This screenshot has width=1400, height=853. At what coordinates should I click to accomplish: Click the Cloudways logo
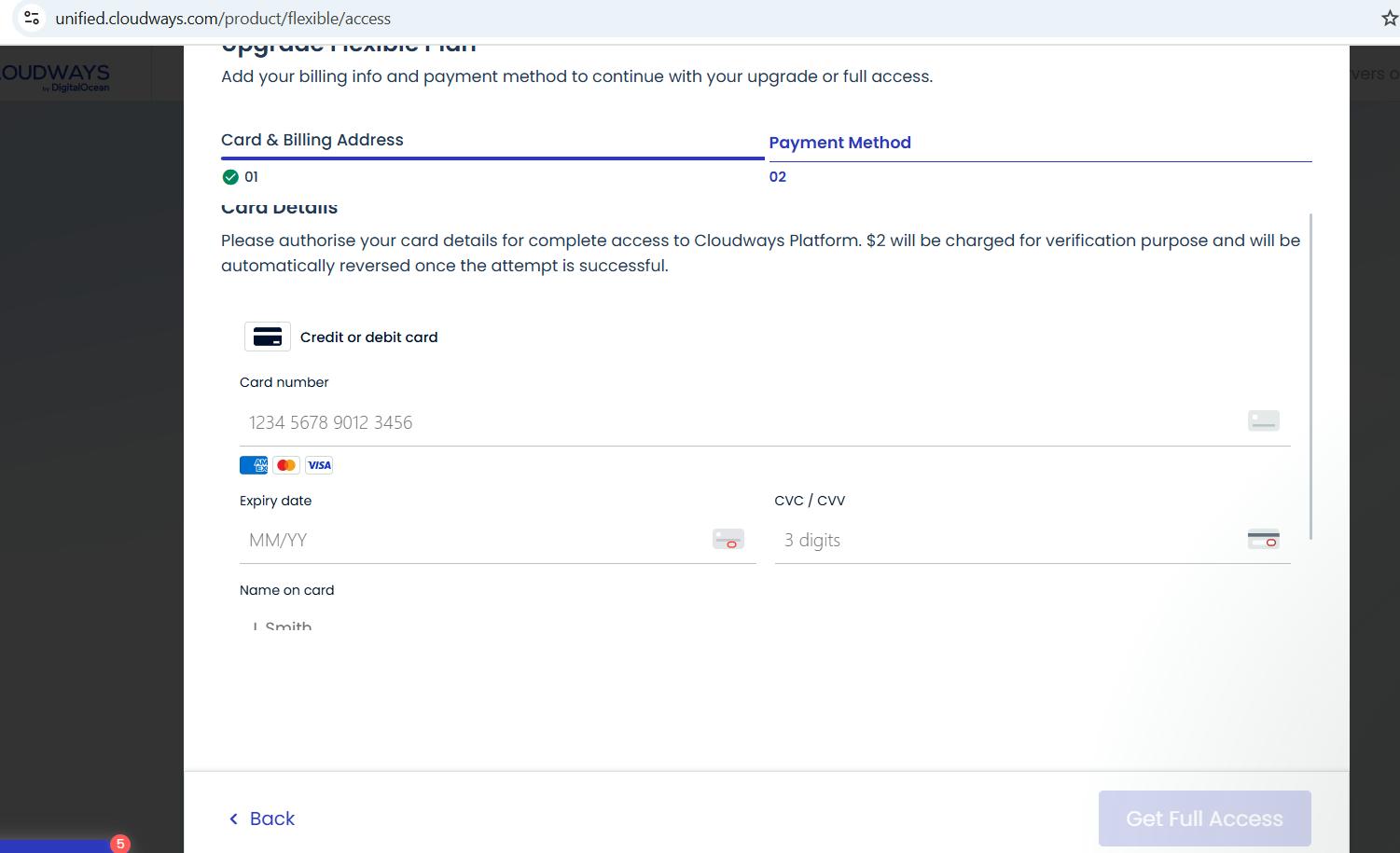coord(56,76)
